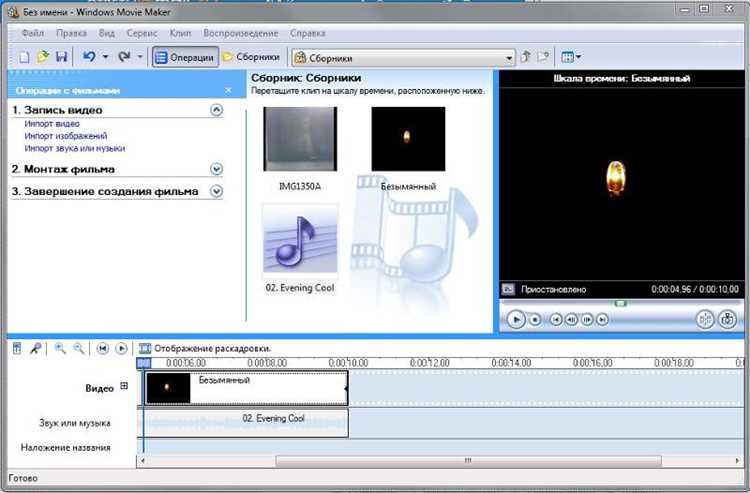Image resolution: width=750 pixels, height=493 pixels.
Task: Click the preview seek bar handle
Action: point(620,303)
